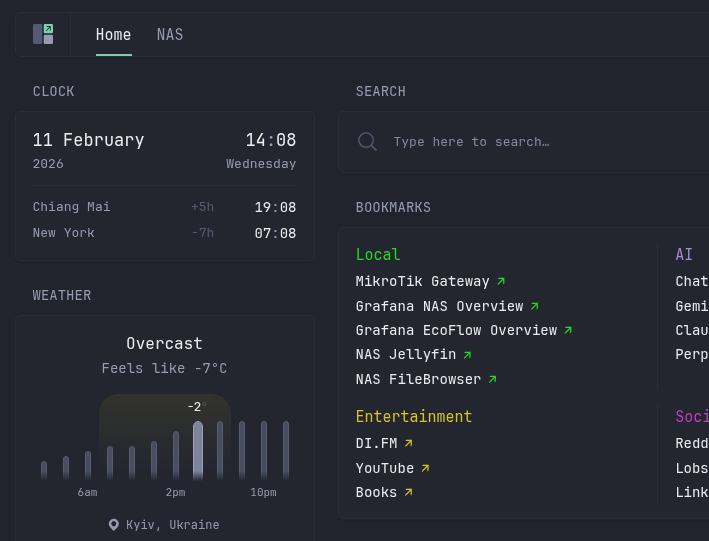Select the Home tab
709x541 pixels.
113,35
